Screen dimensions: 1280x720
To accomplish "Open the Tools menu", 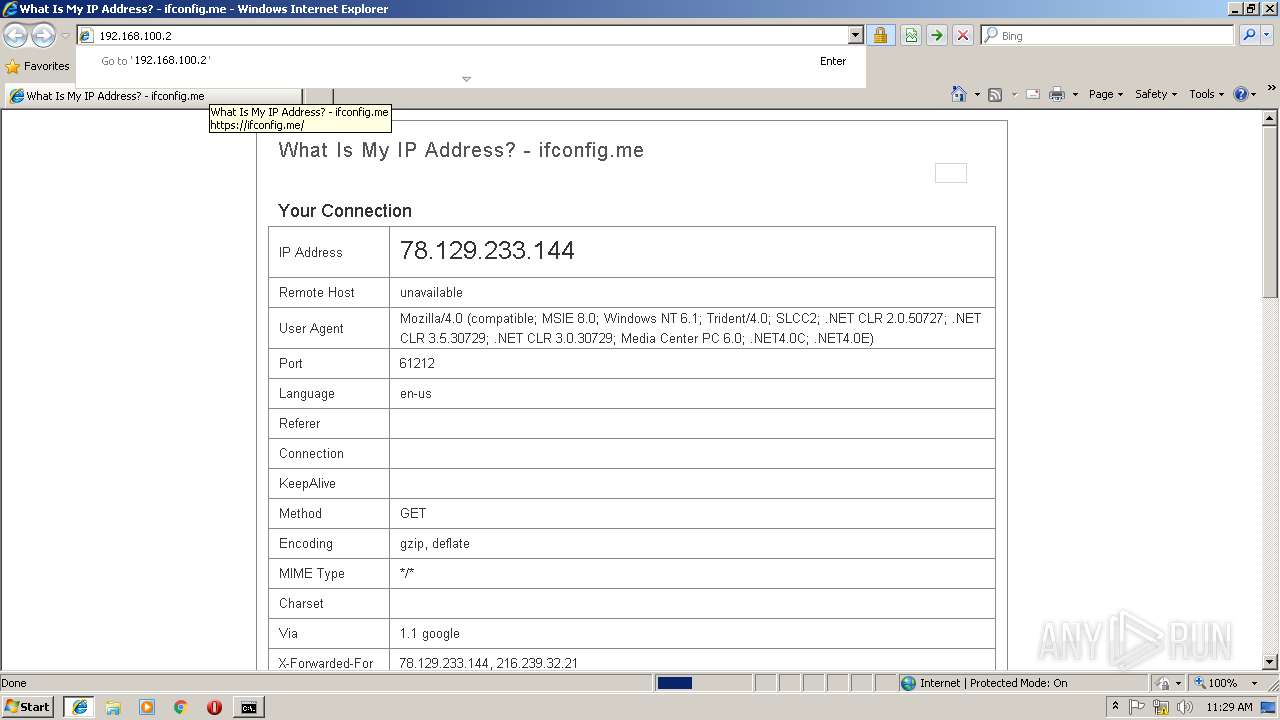I will point(1206,94).
